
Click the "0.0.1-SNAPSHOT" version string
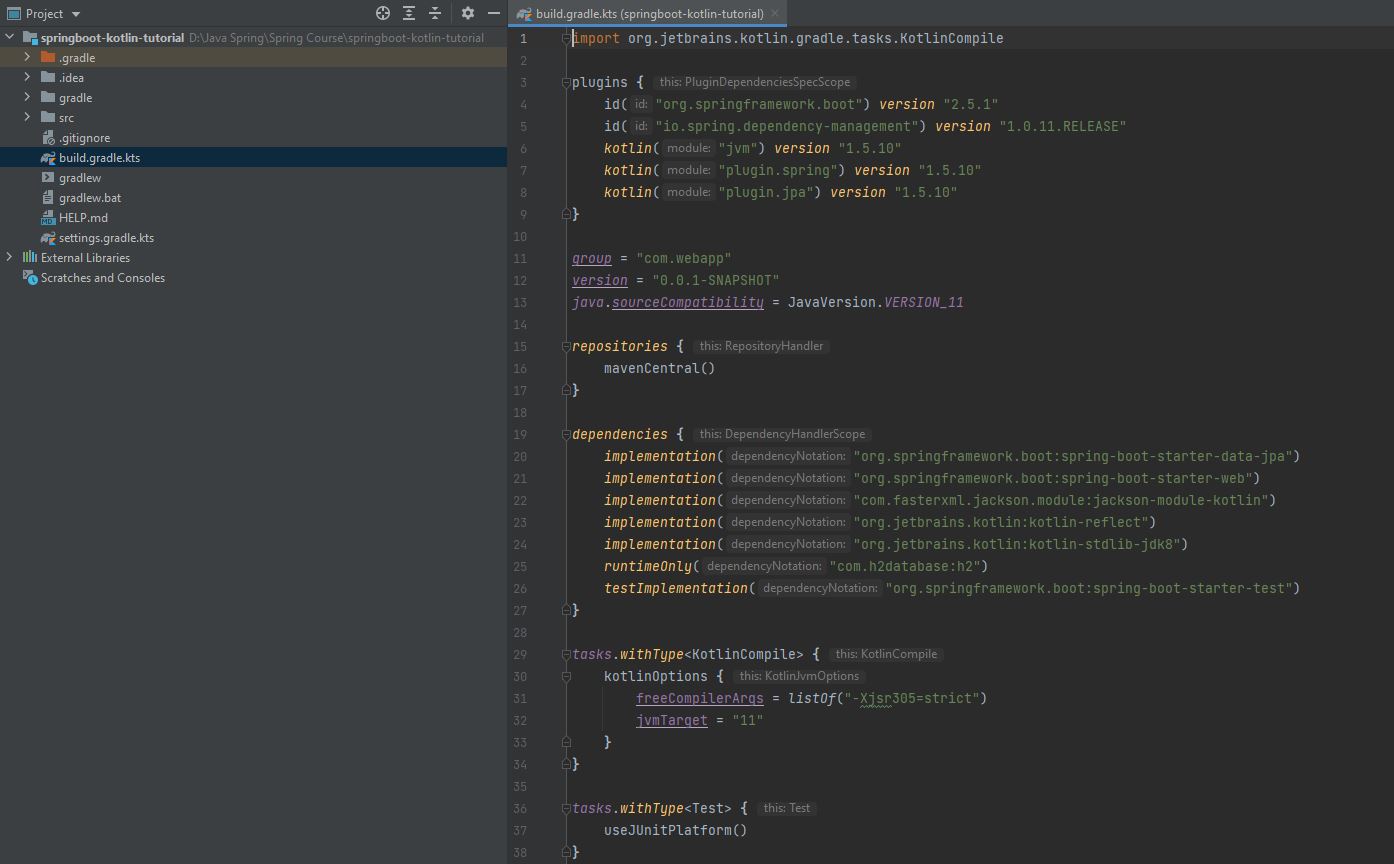coord(716,280)
